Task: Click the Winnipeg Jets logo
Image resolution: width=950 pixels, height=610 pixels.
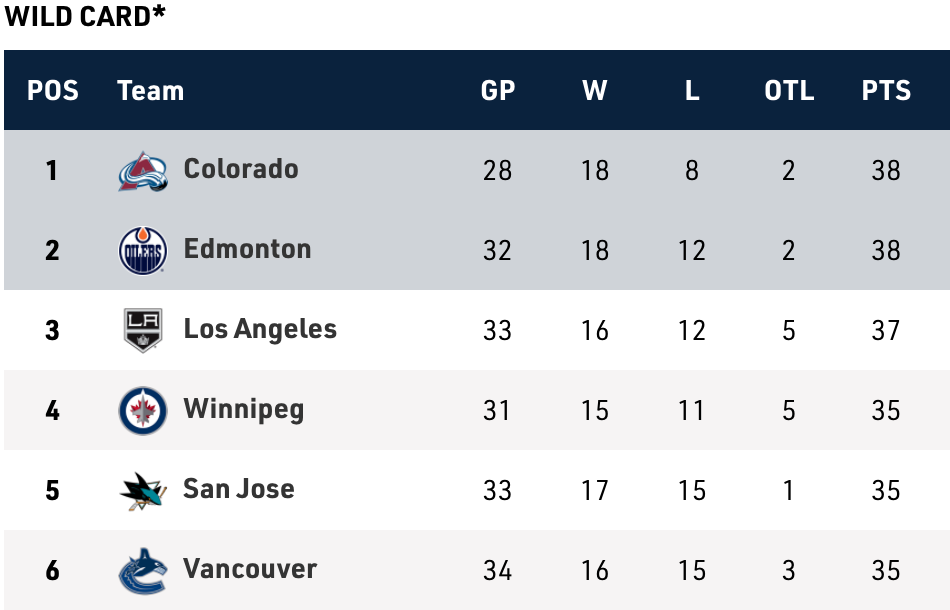Action: click(142, 410)
